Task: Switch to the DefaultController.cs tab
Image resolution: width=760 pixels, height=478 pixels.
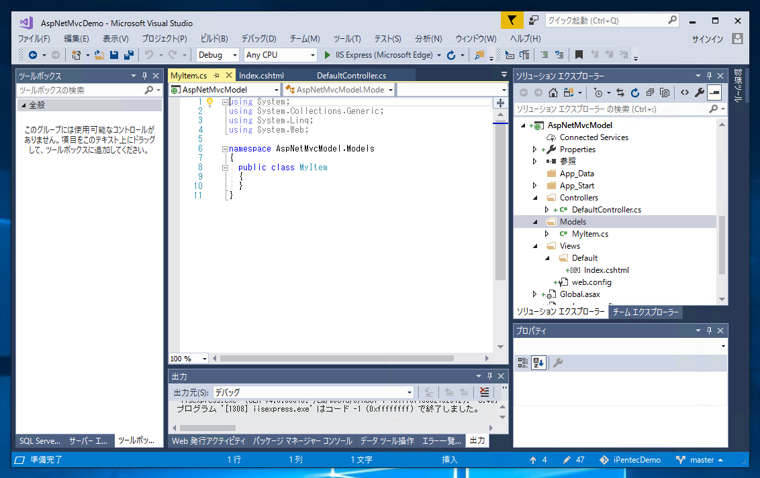Action: point(351,76)
